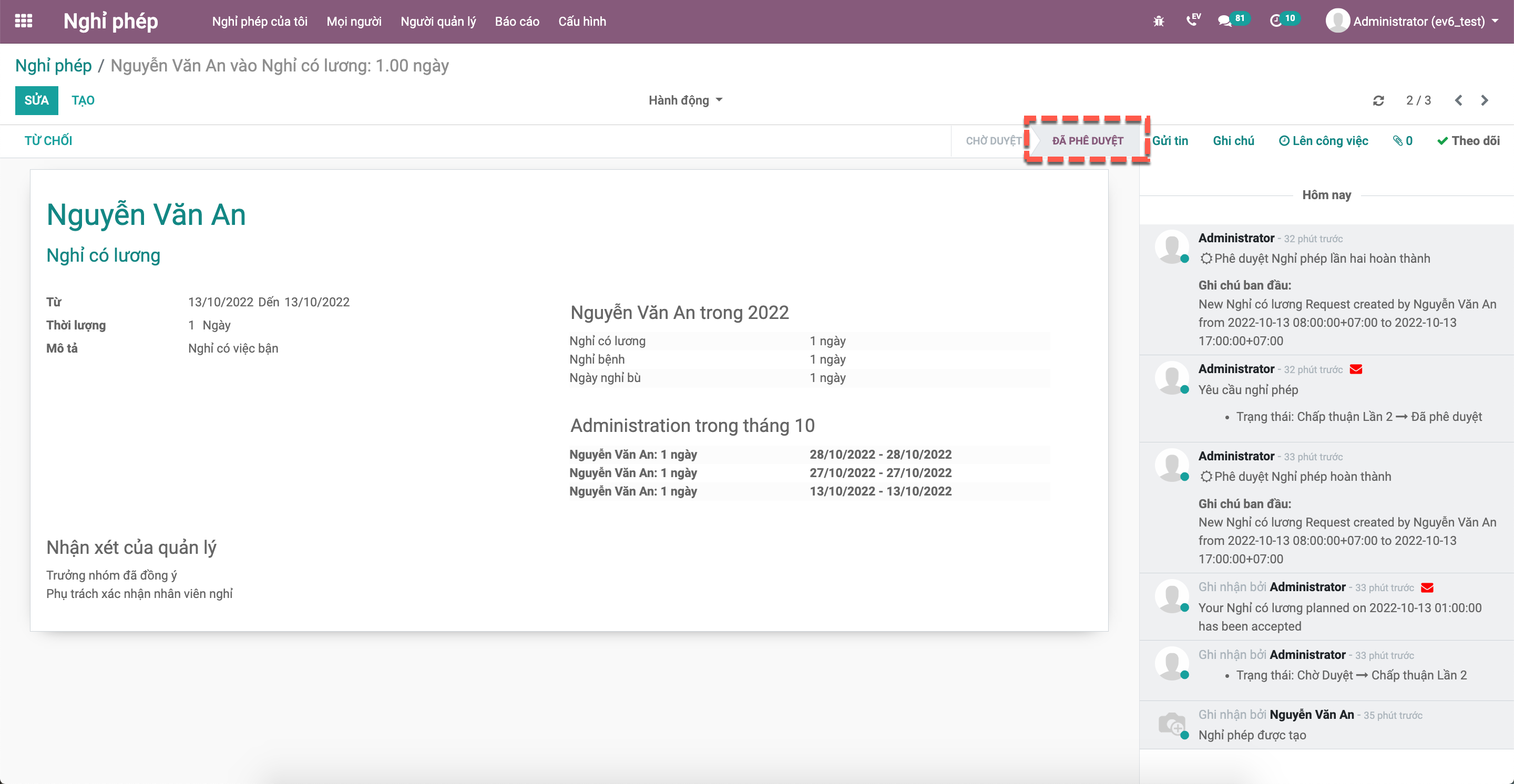Expand the Hành động dropdown
This screenshot has height=784, width=1514.
(686, 100)
